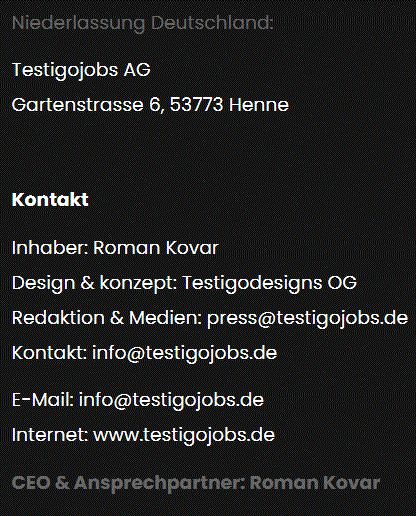The image size is (416, 516).
Task: Open the press@testigojobs.de email link
Action: tap(307, 318)
